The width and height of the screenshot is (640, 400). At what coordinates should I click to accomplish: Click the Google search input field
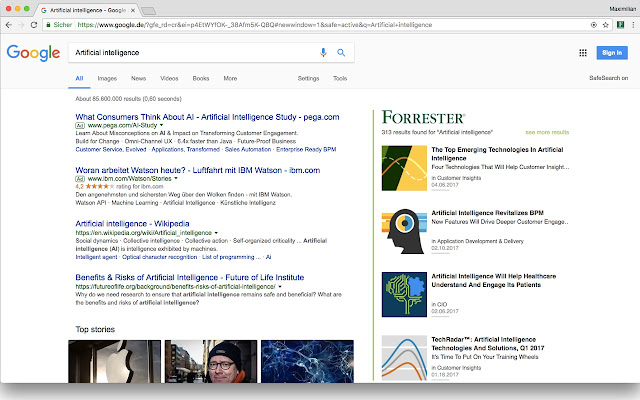point(194,53)
